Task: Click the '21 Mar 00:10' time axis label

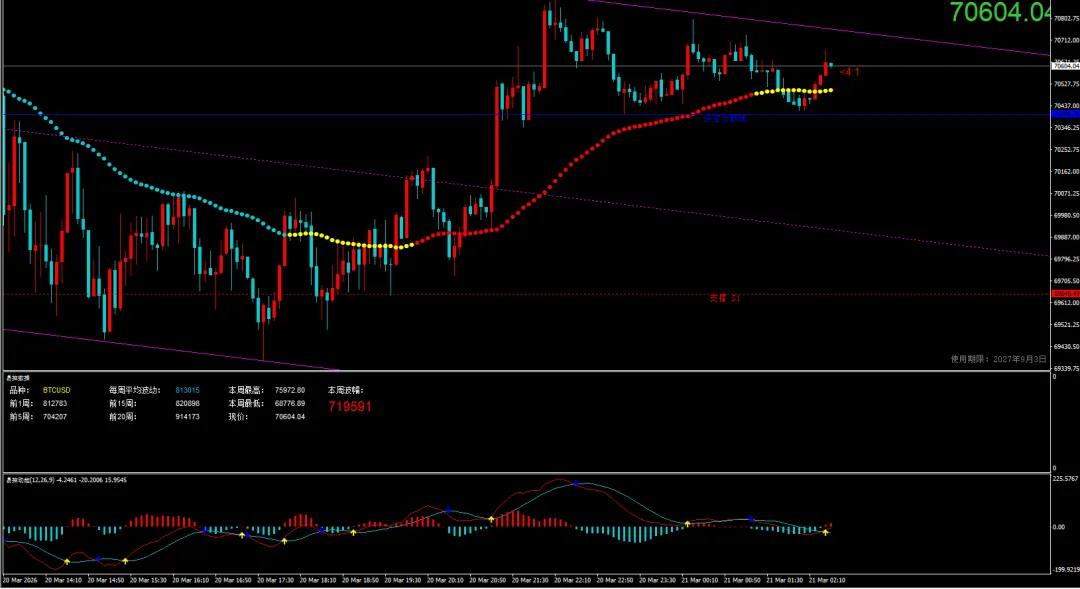Action: (x=700, y=581)
